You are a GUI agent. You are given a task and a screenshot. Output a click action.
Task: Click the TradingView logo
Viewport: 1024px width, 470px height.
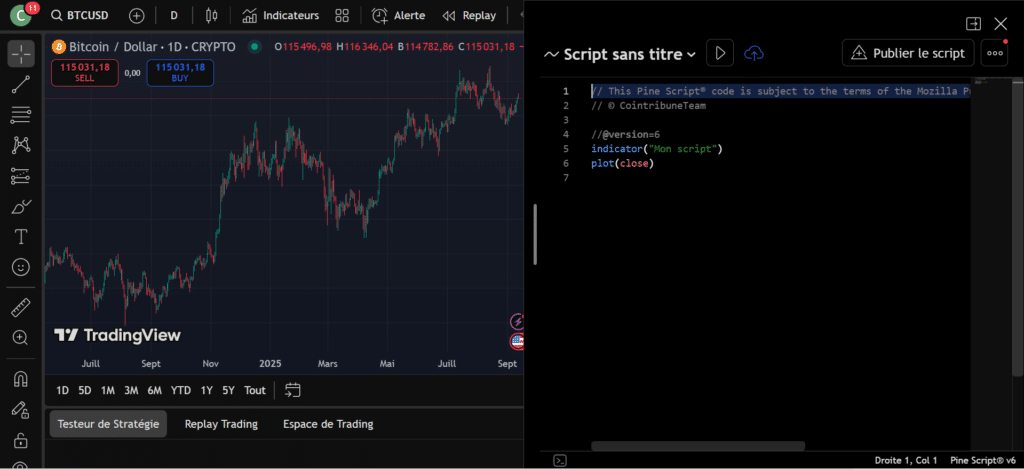[x=117, y=336]
